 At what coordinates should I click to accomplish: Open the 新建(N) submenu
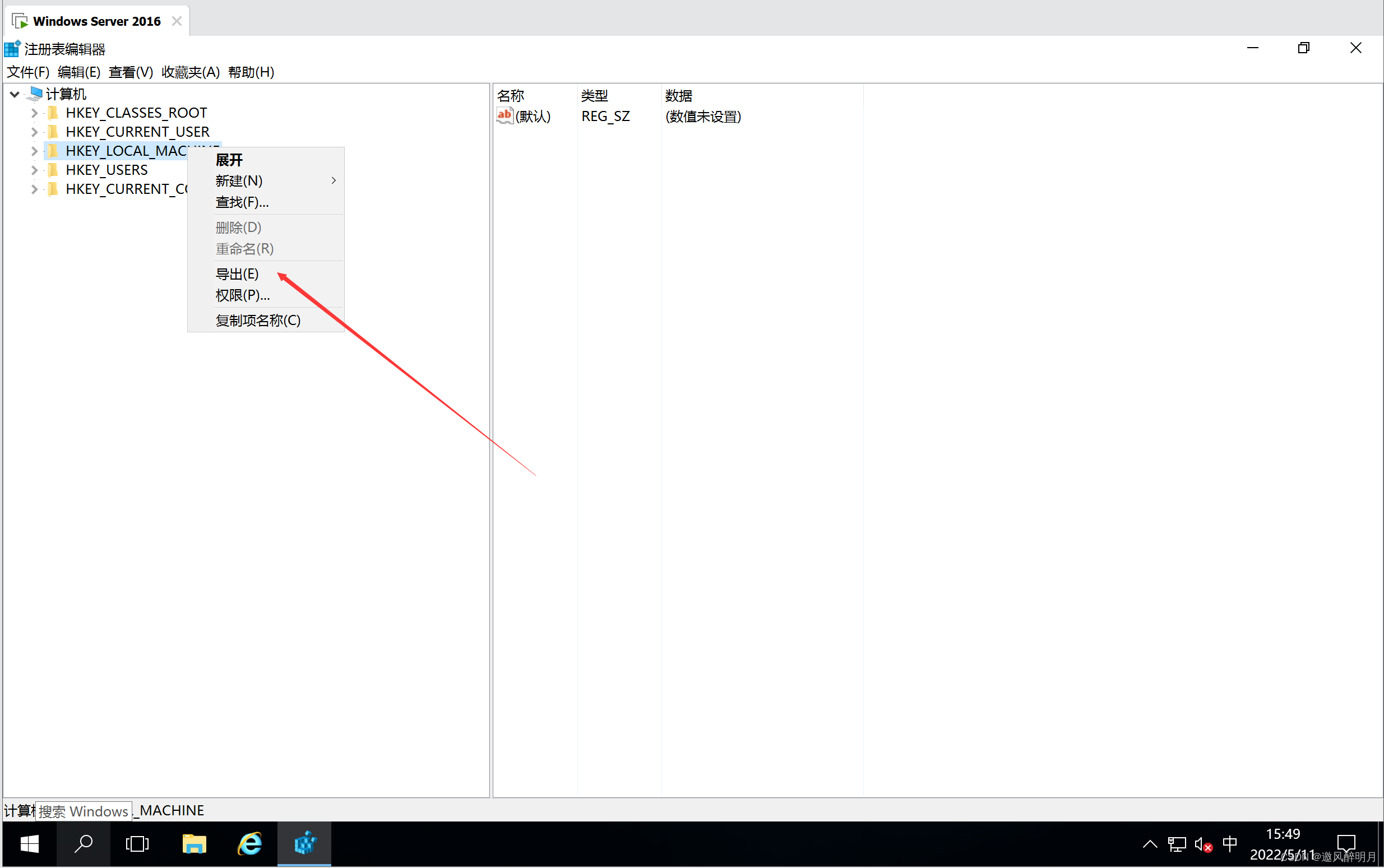(266, 181)
